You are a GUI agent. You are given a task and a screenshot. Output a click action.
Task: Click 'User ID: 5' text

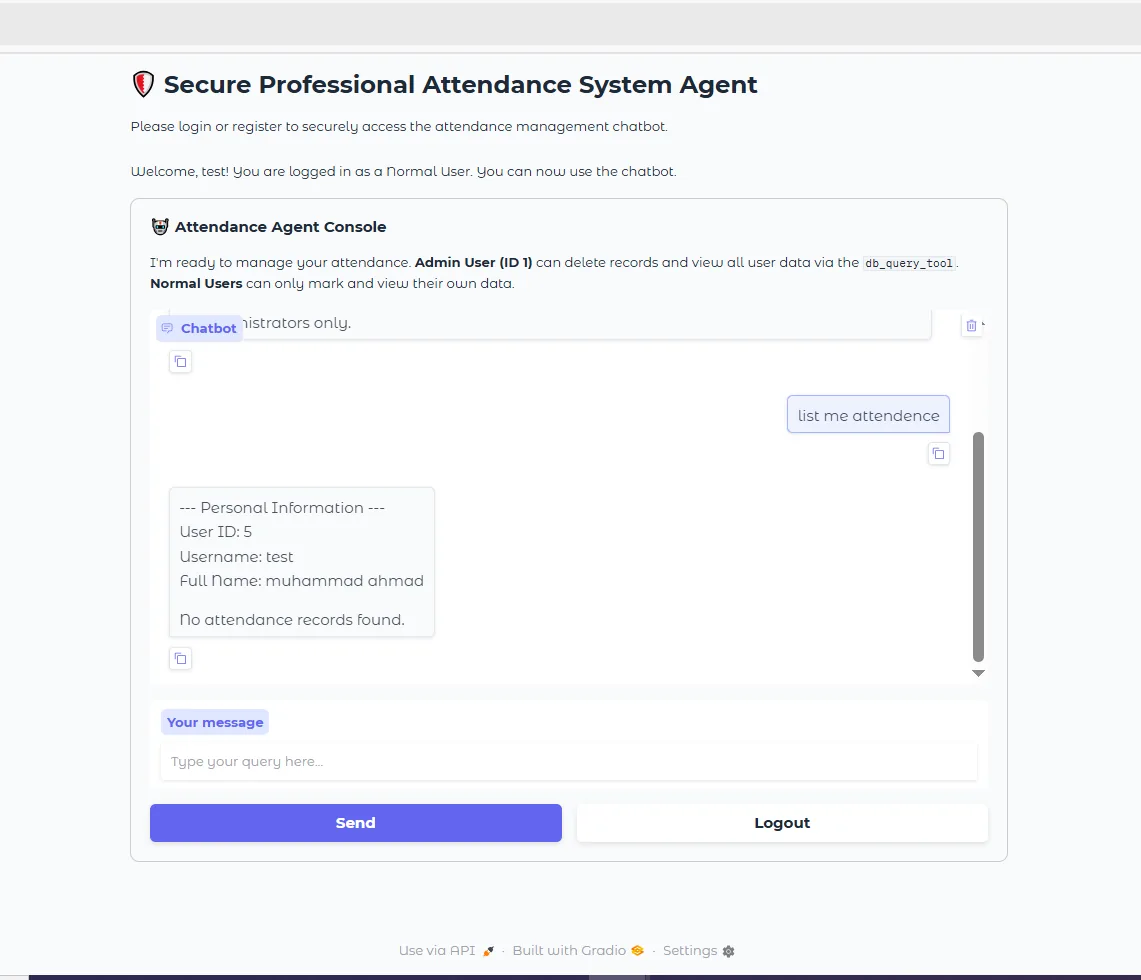[215, 532]
